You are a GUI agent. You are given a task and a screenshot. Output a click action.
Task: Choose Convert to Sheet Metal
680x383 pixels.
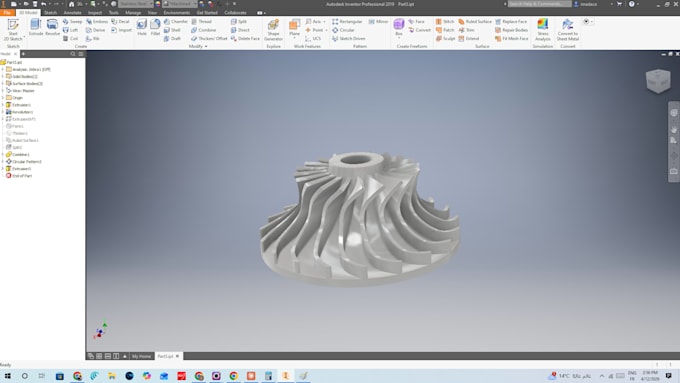pyautogui.click(x=568, y=29)
